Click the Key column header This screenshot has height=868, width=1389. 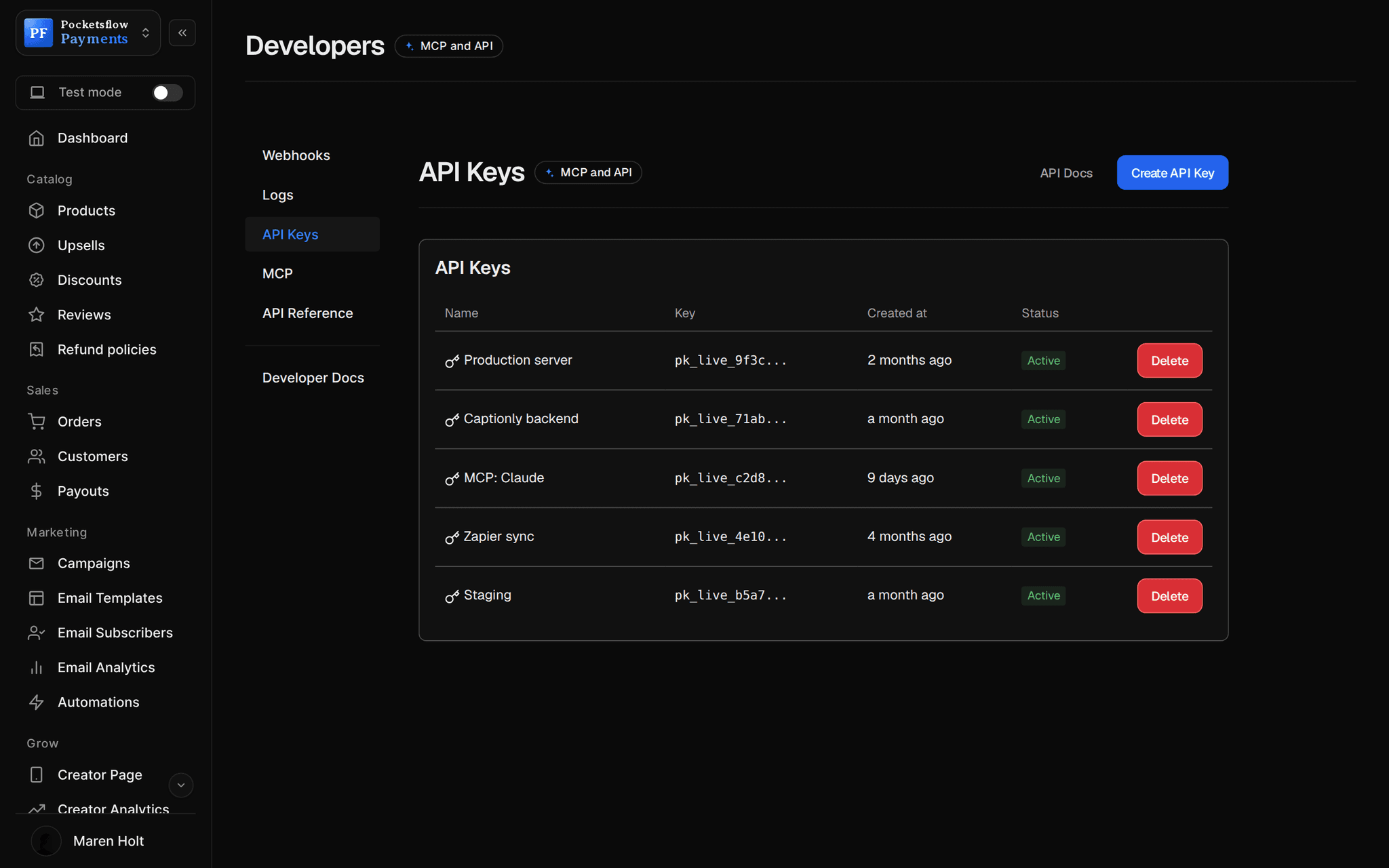tap(684, 313)
